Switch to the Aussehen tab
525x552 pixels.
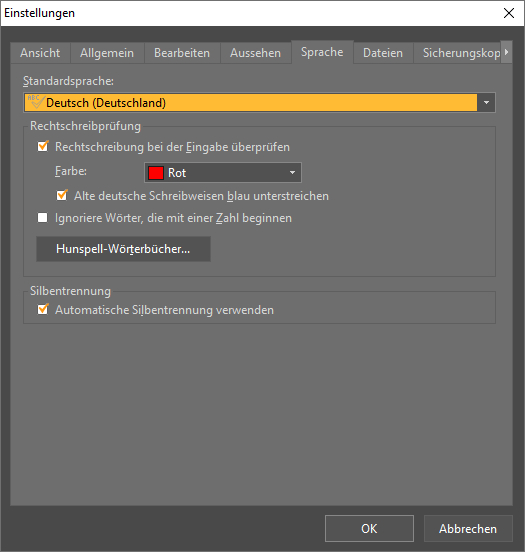256,53
